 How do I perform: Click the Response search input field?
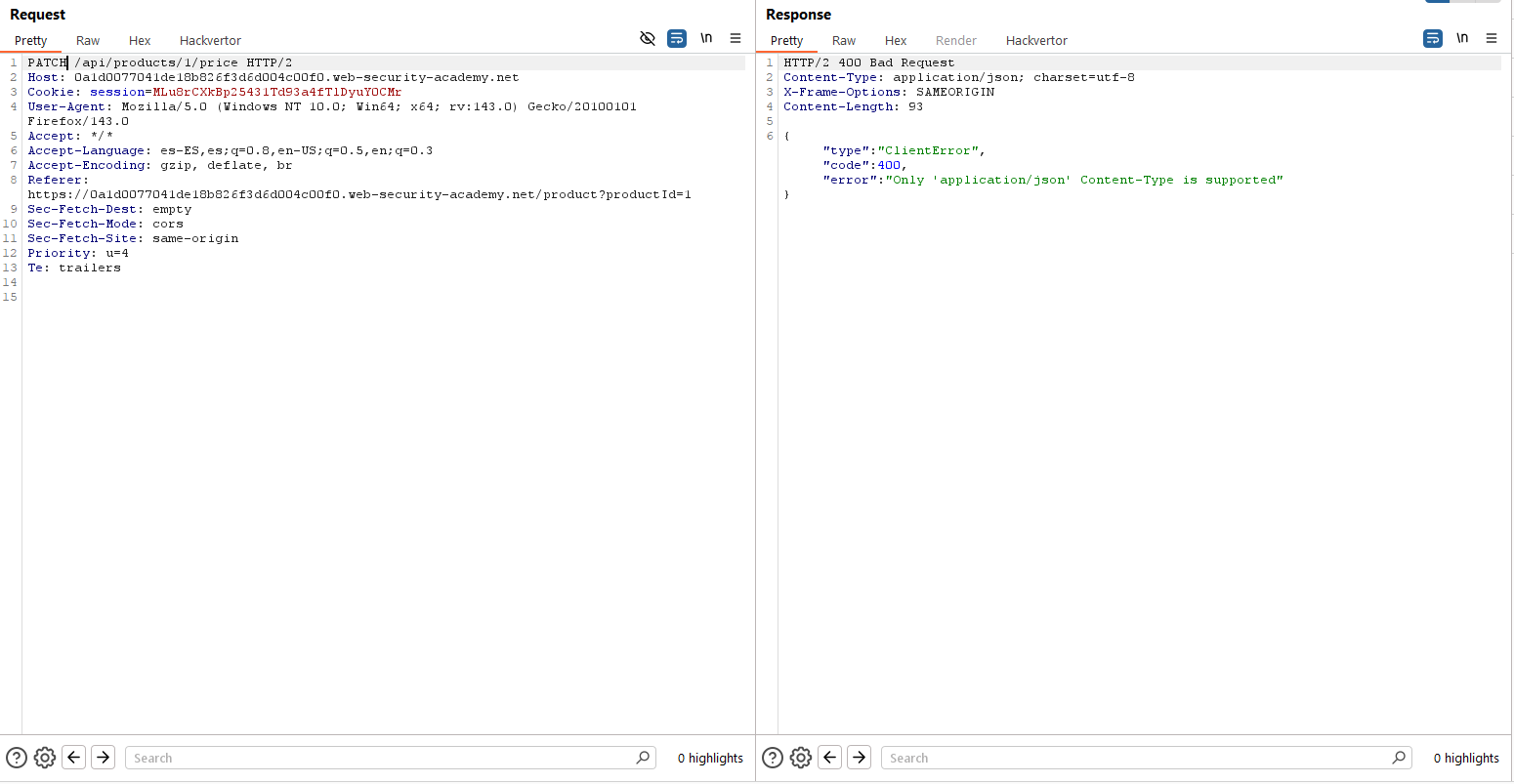tap(1138, 758)
